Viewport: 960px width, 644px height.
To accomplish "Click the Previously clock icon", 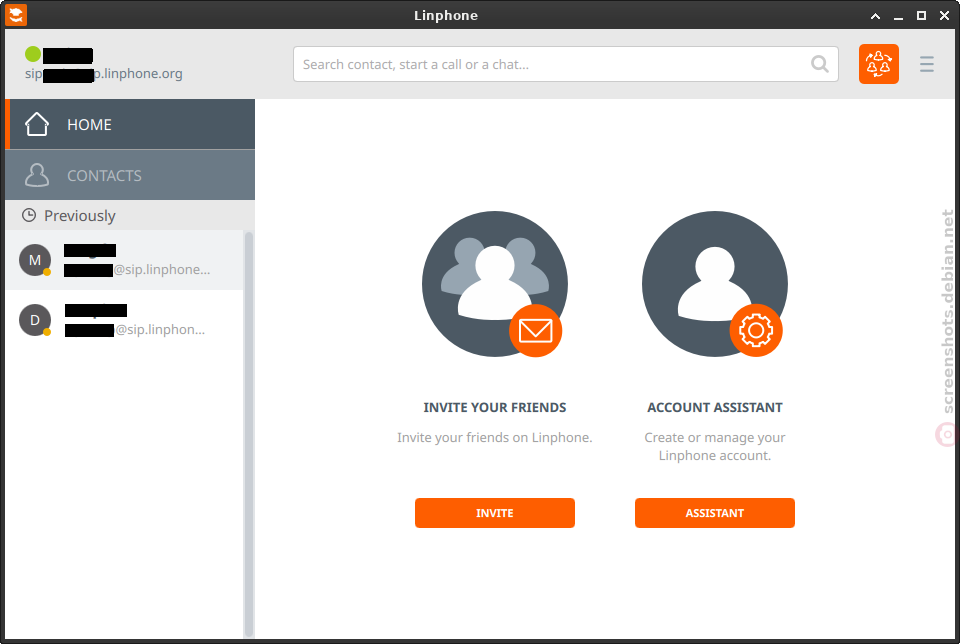I will [x=29, y=215].
